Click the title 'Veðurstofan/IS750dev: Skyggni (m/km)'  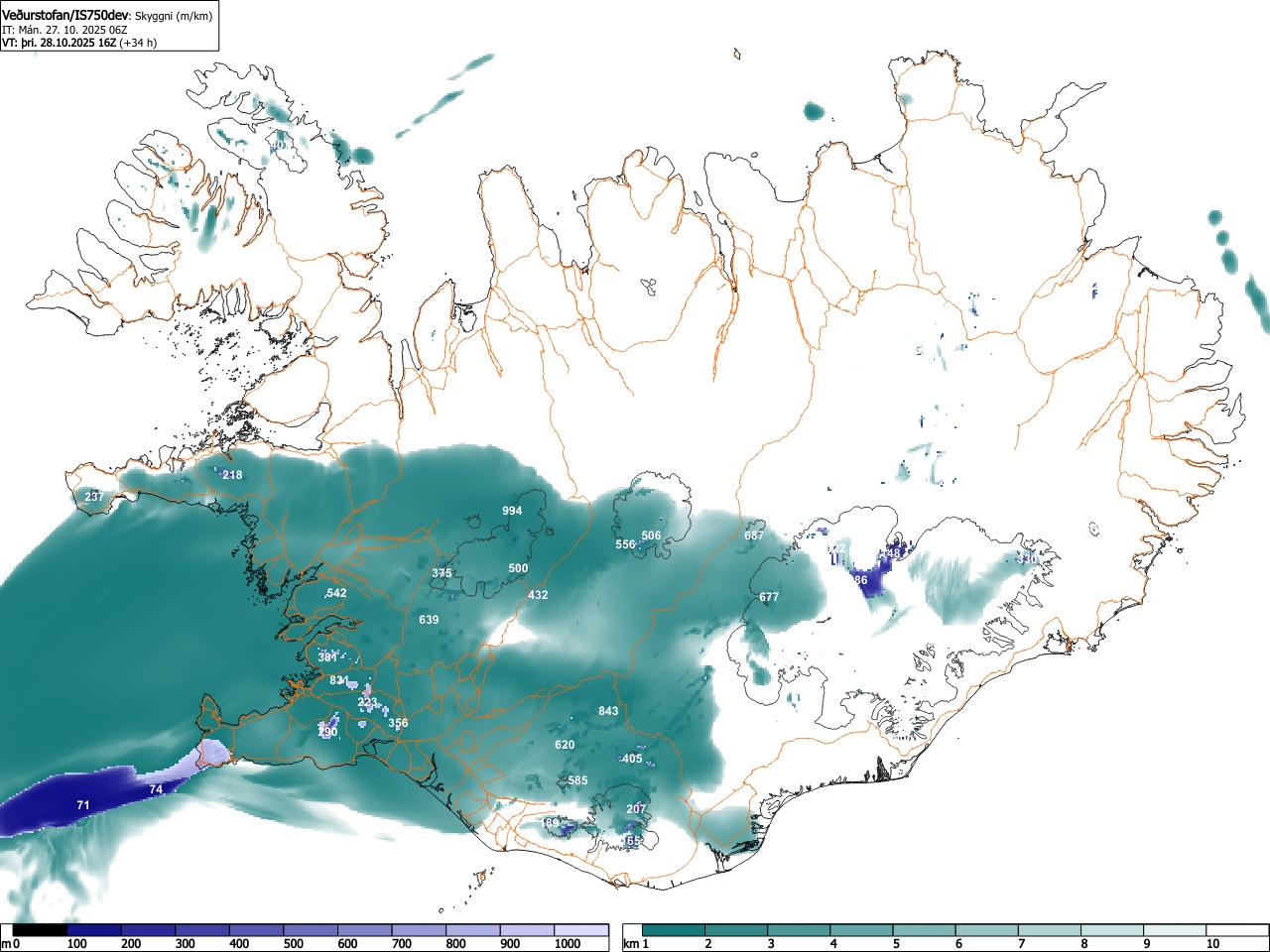pyautogui.click(x=107, y=16)
